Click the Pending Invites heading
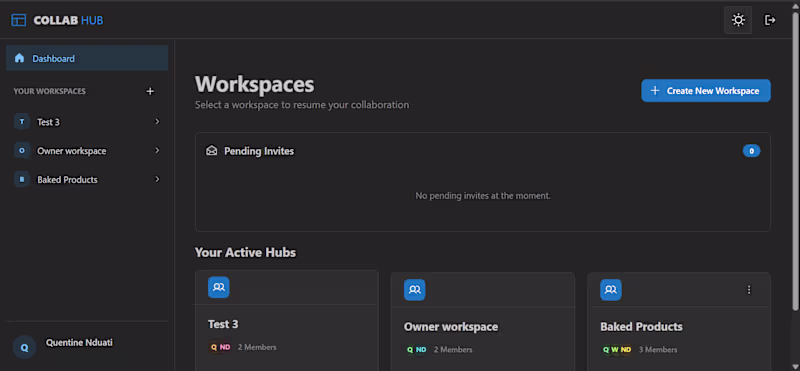This screenshot has width=800, height=371. click(x=259, y=151)
